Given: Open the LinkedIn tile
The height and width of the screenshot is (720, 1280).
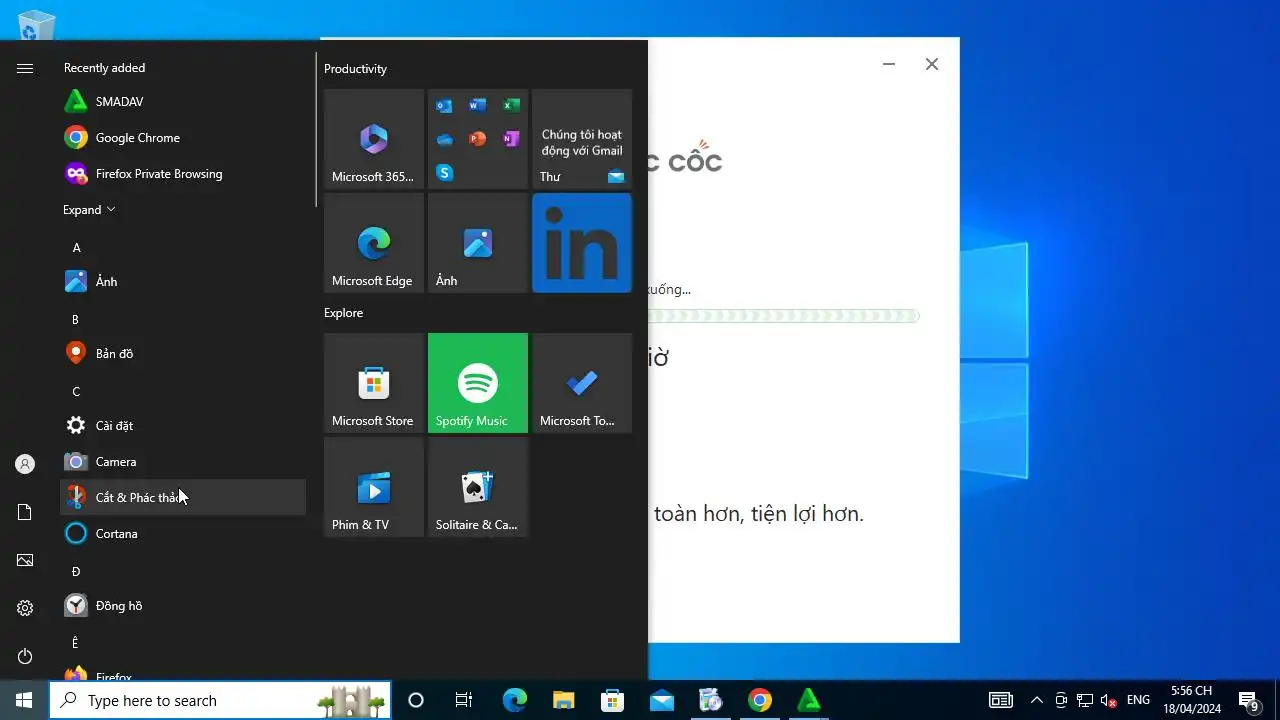Looking at the screenshot, I should (582, 243).
